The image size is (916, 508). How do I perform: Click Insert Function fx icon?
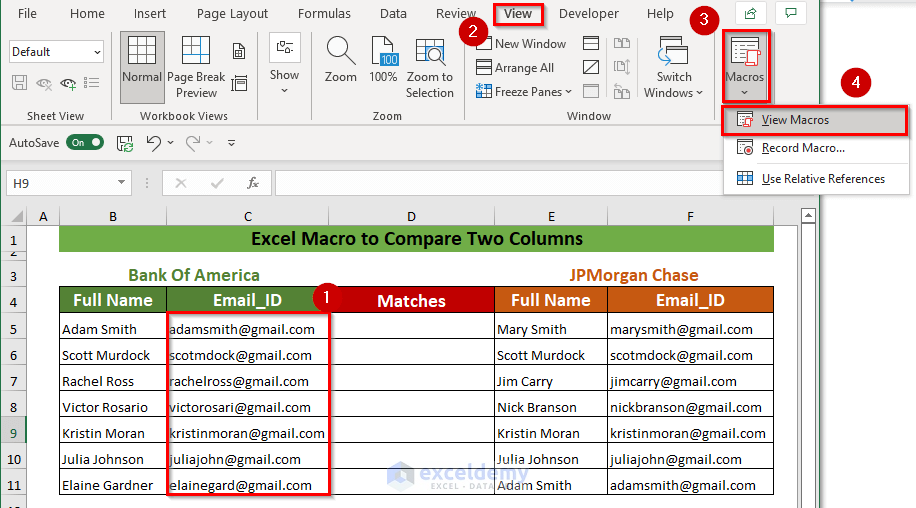pyautogui.click(x=253, y=183)
